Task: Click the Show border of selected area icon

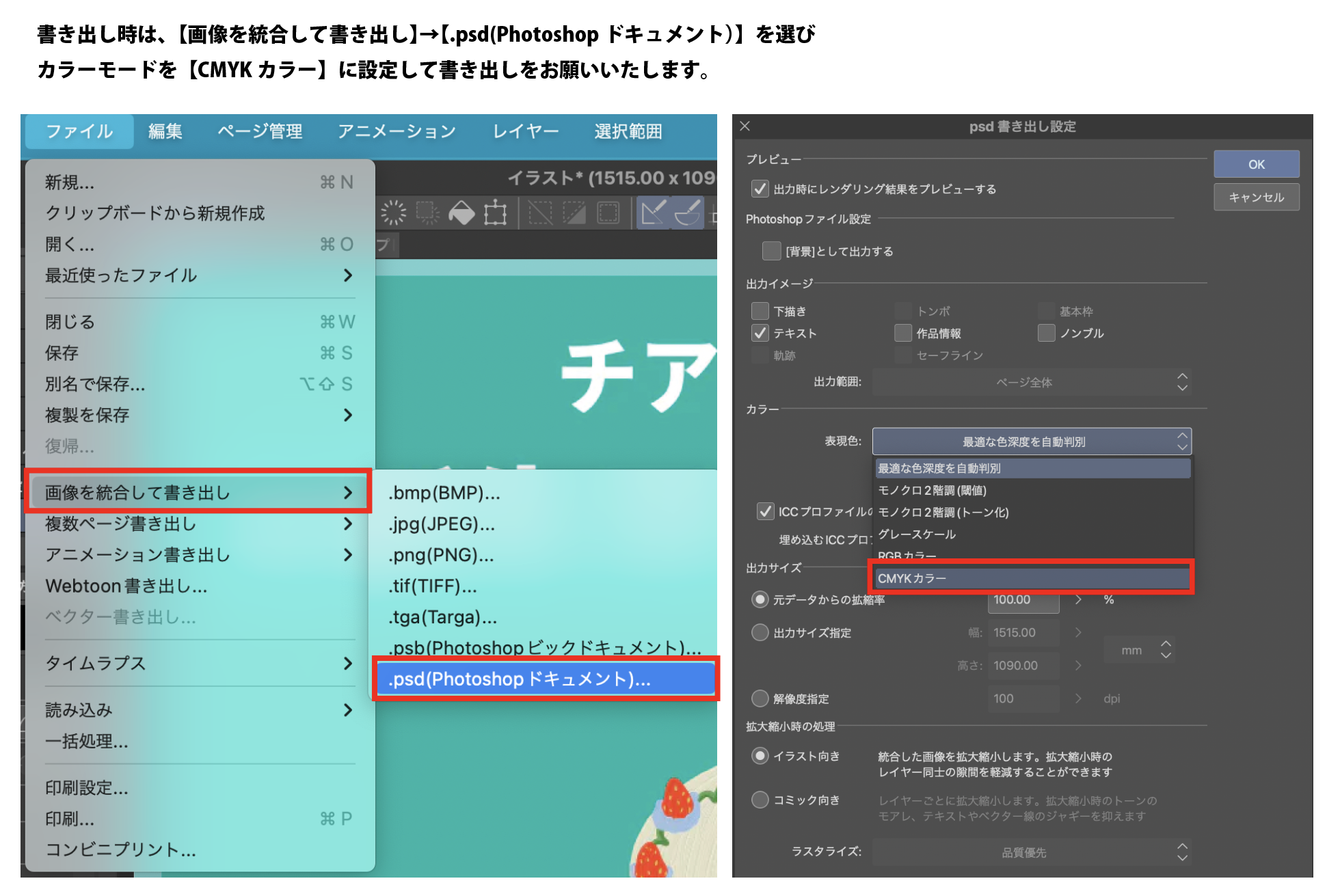Action: [608, 213]
